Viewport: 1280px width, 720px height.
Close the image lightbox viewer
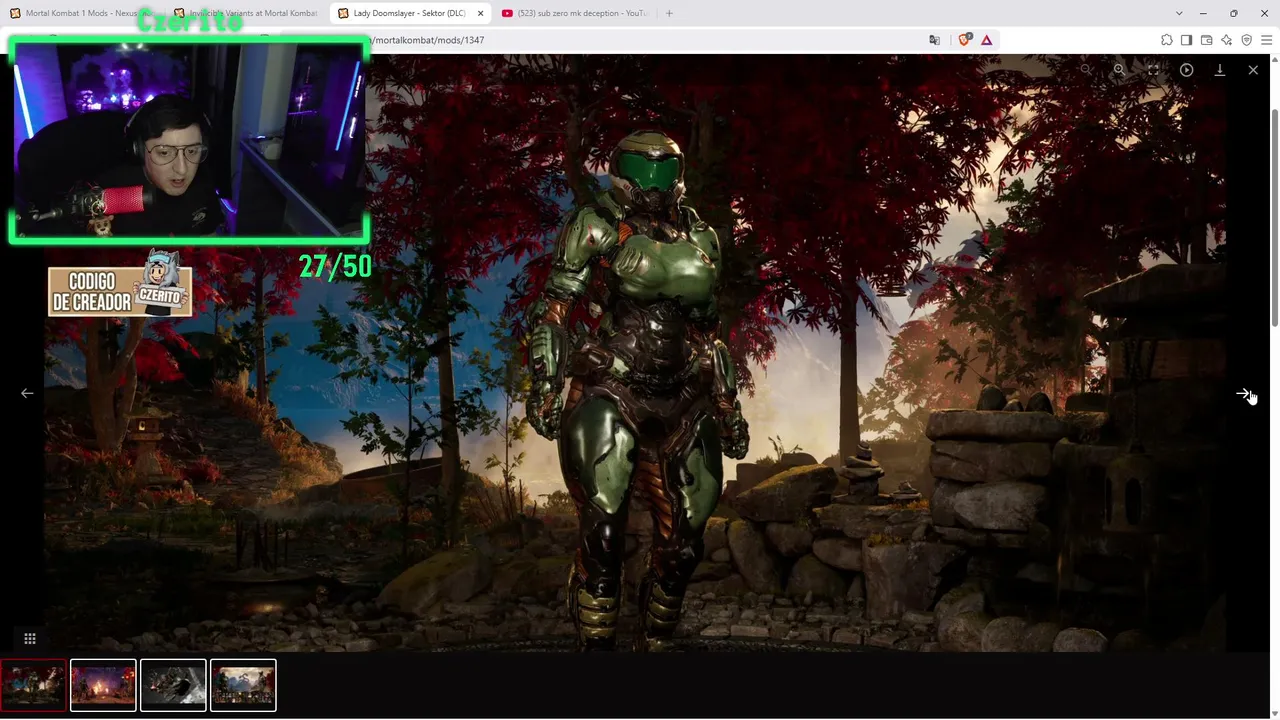[x=1253, y=70]
